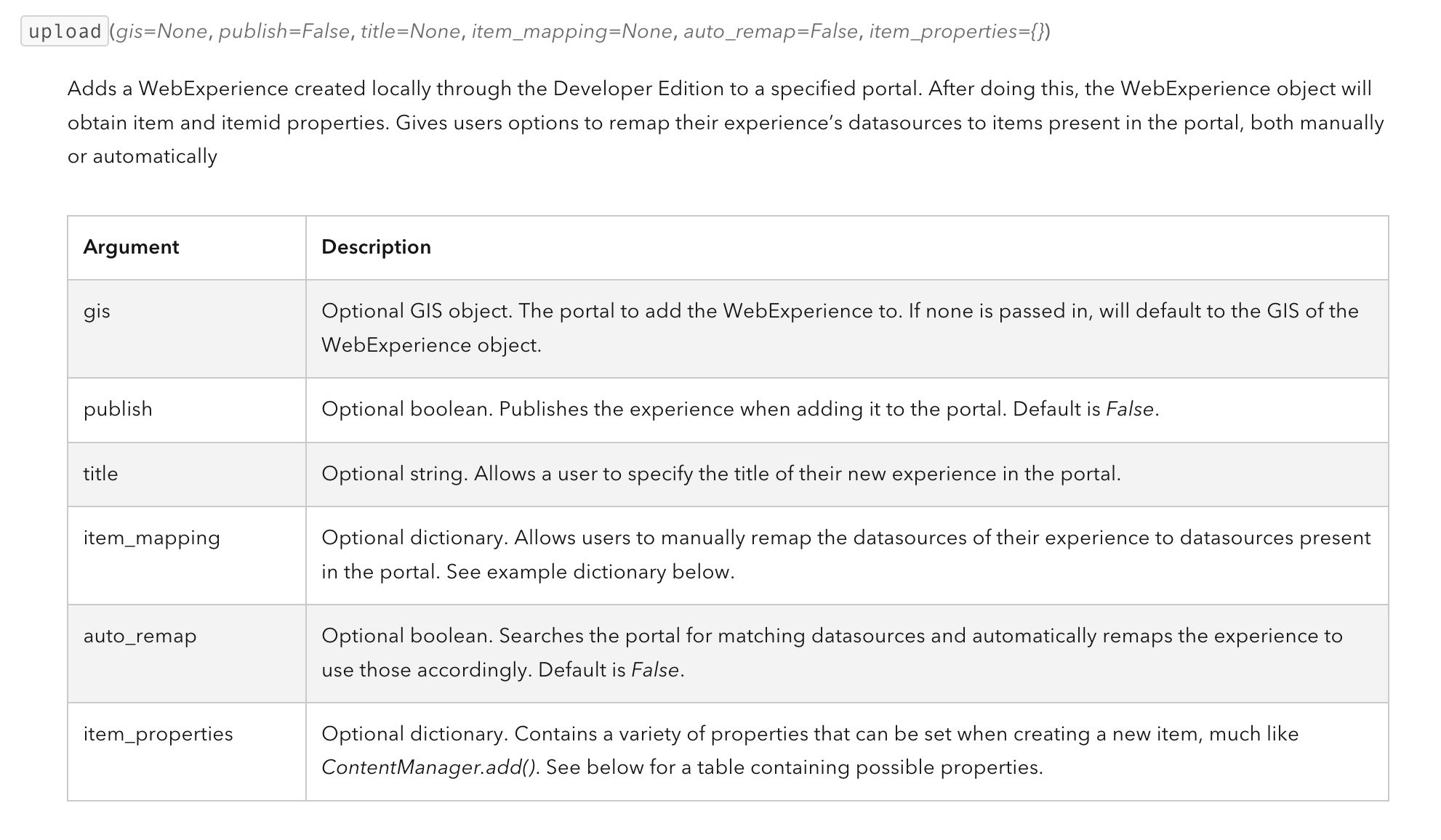
Task: Click title=None in the method signature
Action: point(410,31)
